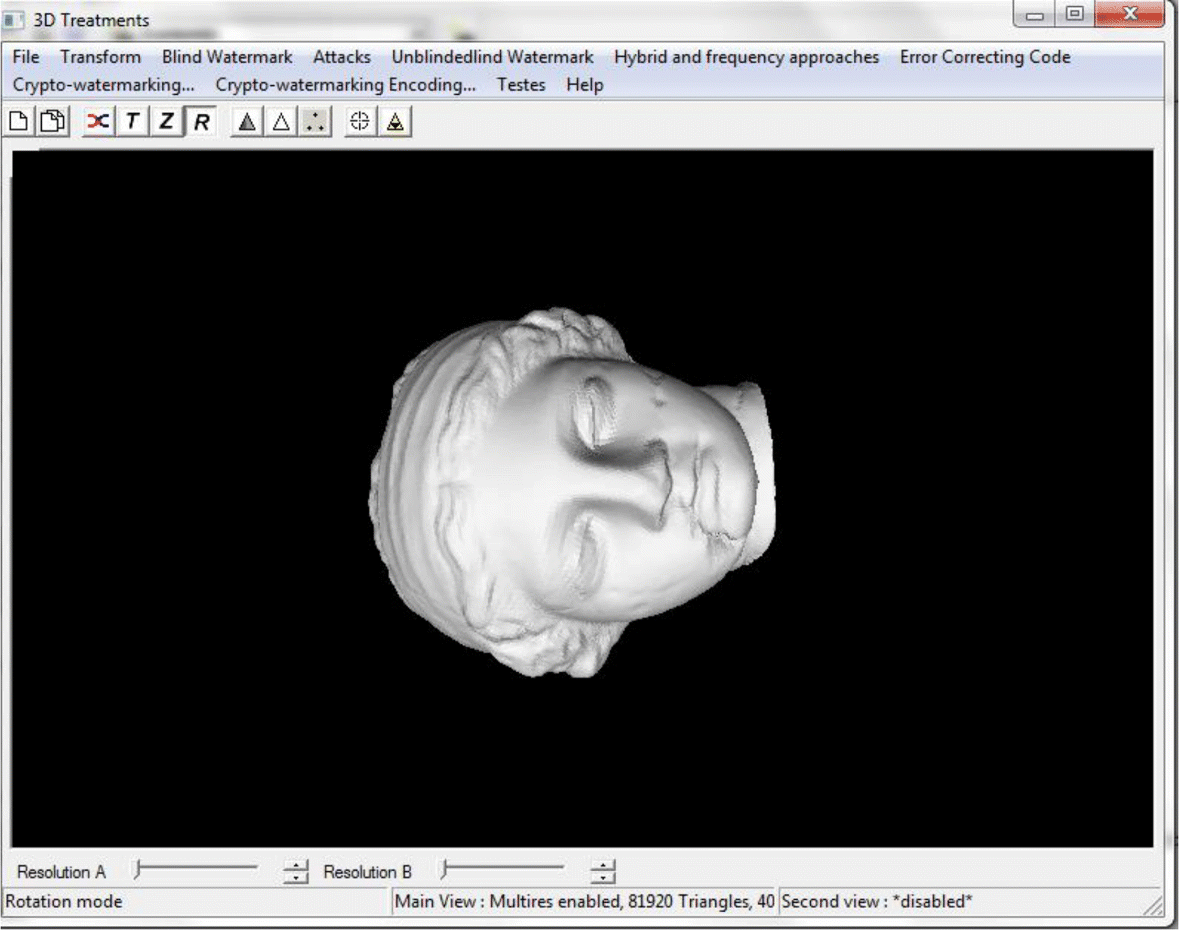Click the Resolution B stepper up arrow

tap(604, 862)
